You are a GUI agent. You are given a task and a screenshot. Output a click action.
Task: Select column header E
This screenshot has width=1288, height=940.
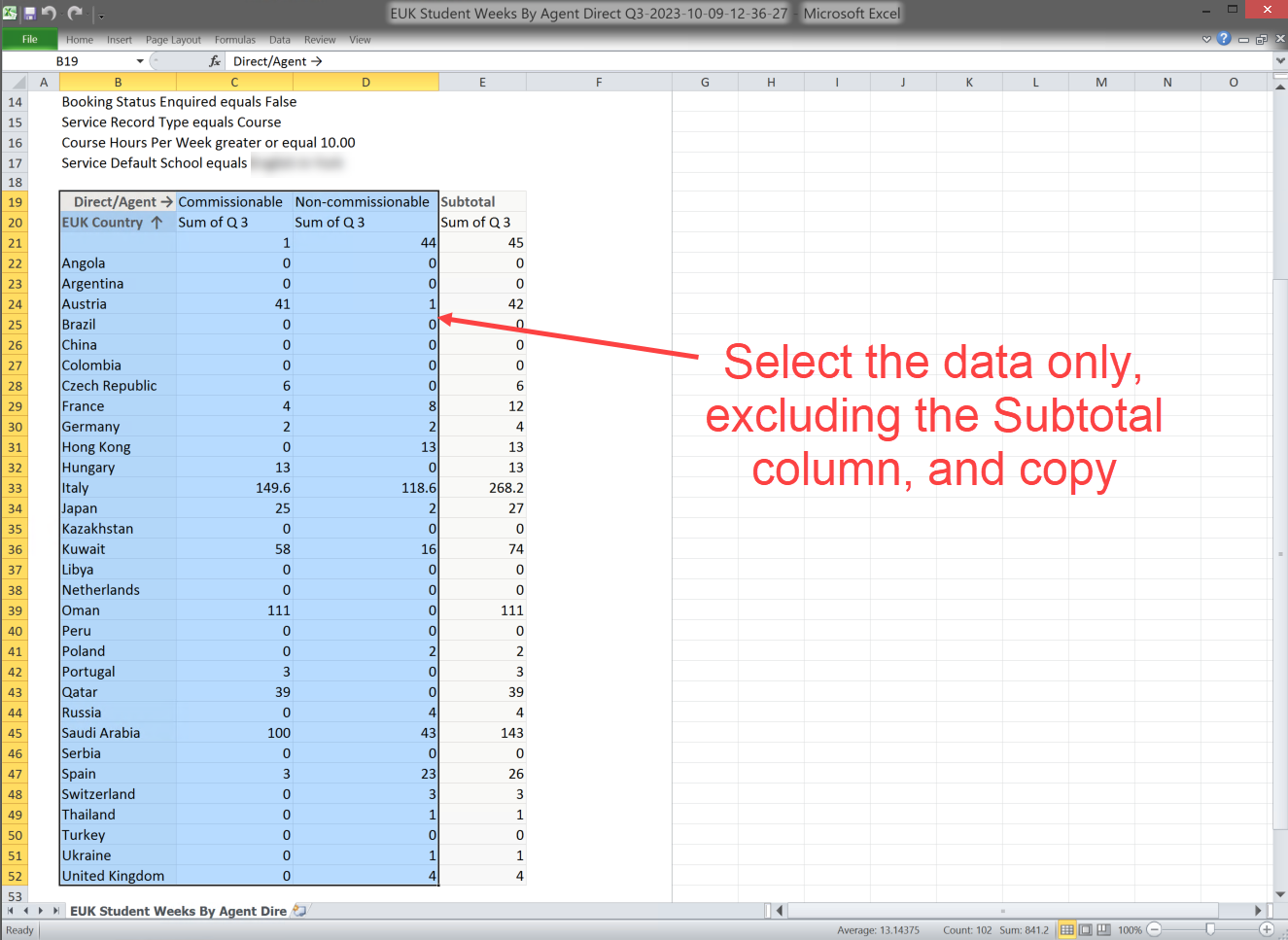pos(482,83)
